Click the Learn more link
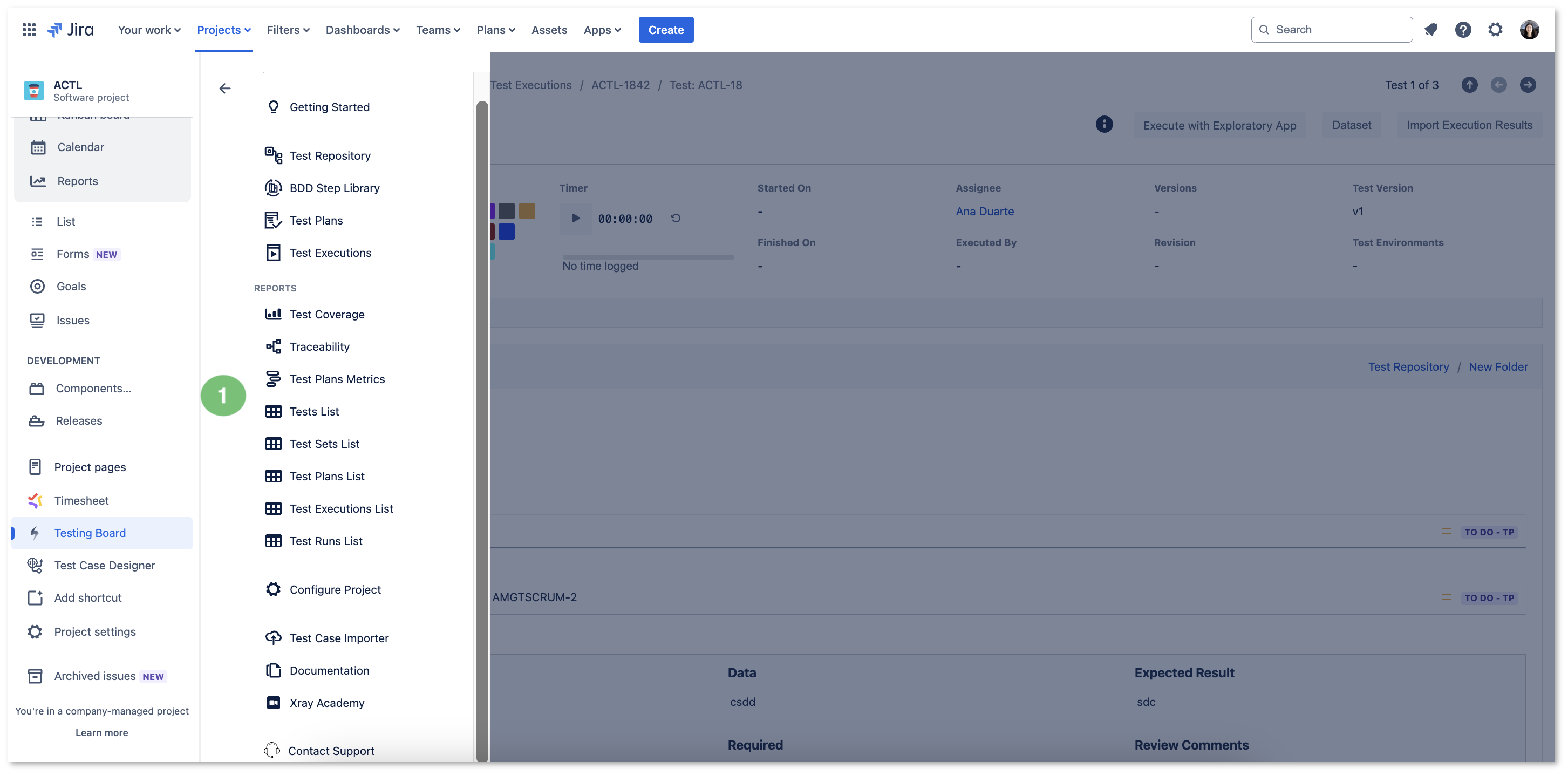1568x775 pixels. click(101, 732)
